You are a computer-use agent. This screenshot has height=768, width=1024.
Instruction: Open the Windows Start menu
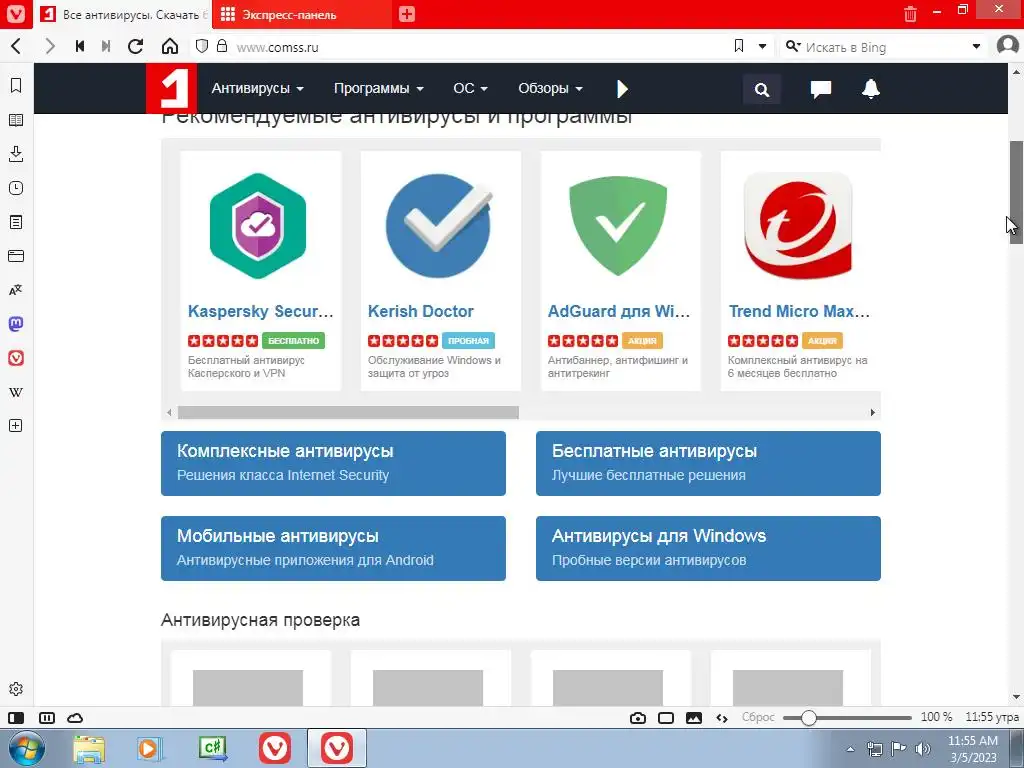coord(27,748)
